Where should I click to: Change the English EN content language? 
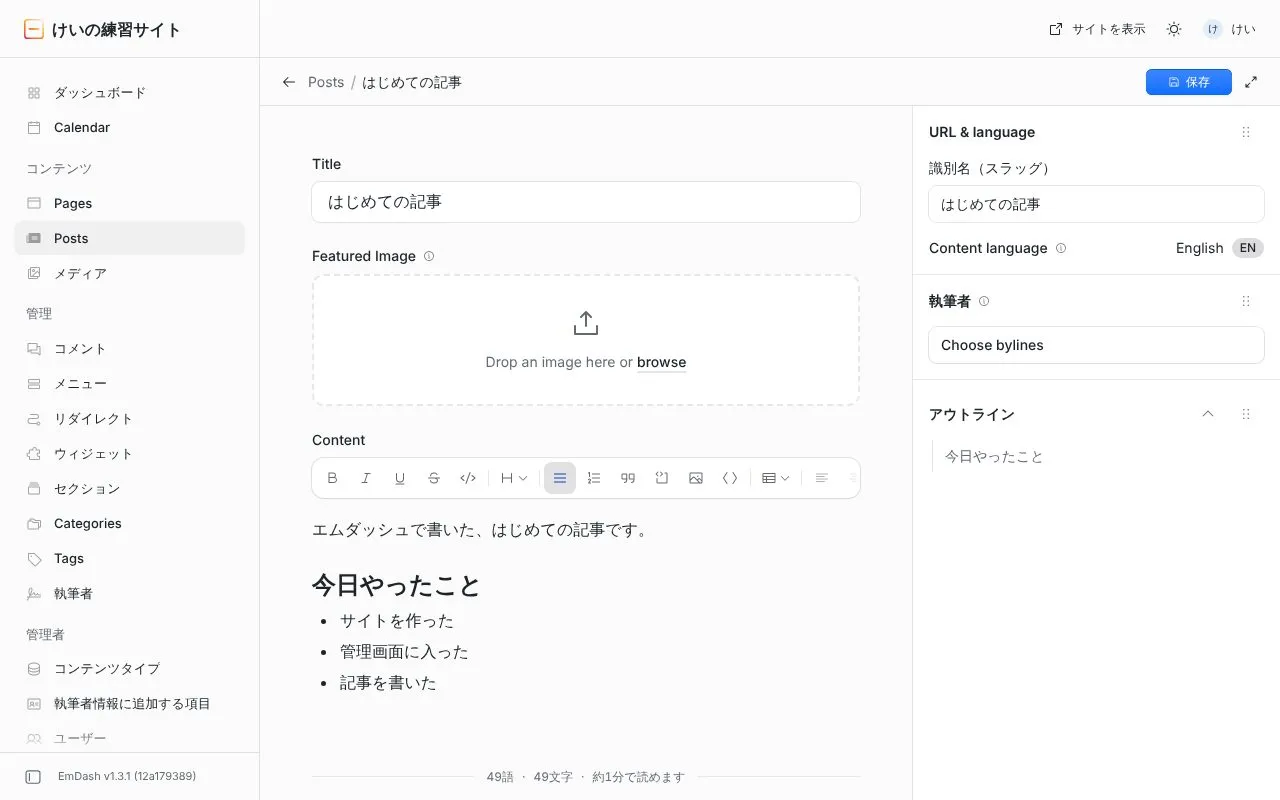tap(1219, 248)
